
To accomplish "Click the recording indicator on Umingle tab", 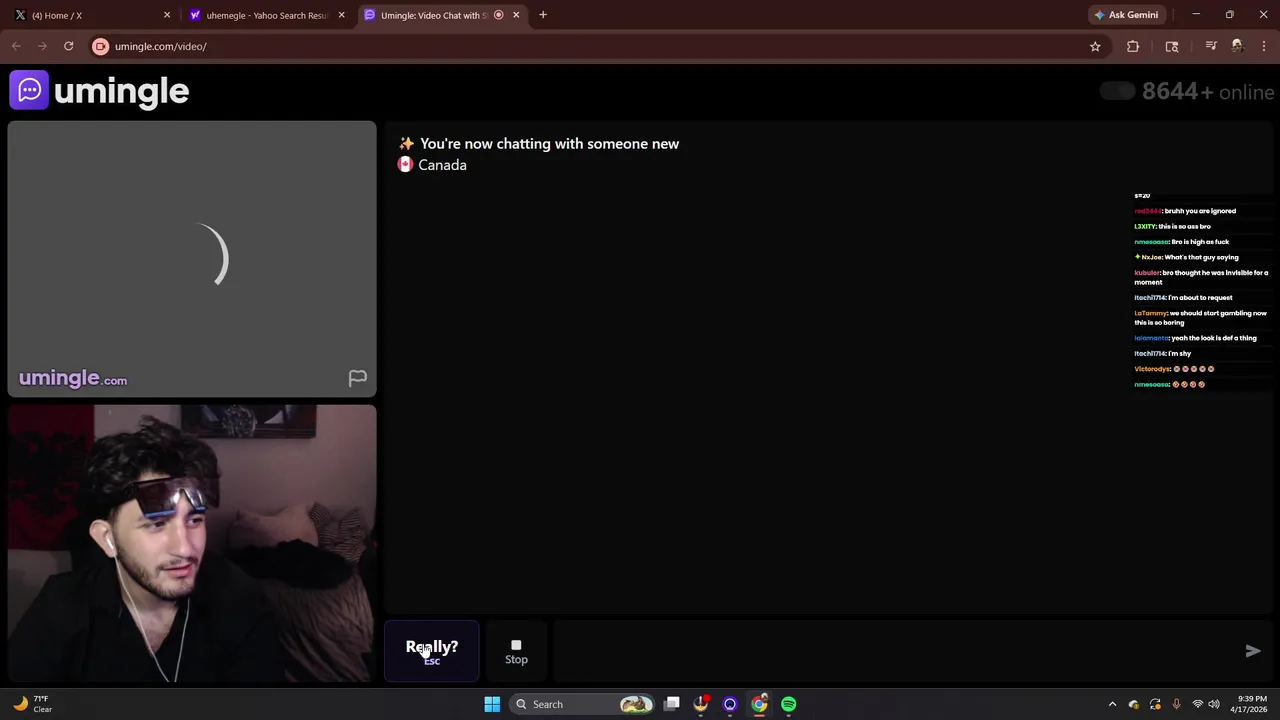I will (x=498, y=15).
